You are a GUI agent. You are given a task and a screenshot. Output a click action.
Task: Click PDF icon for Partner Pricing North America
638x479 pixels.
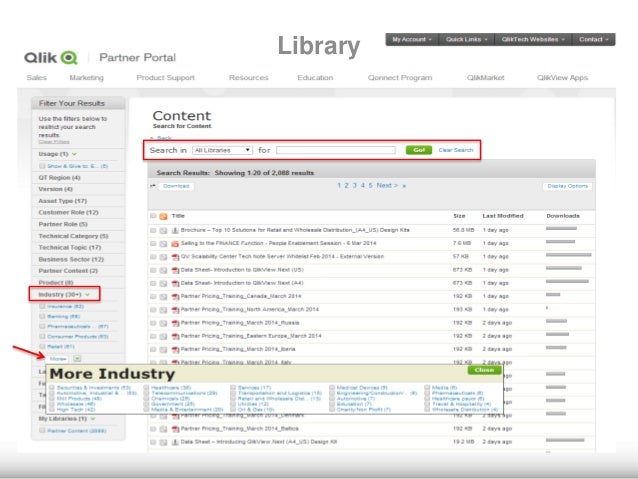click(175, 310)
